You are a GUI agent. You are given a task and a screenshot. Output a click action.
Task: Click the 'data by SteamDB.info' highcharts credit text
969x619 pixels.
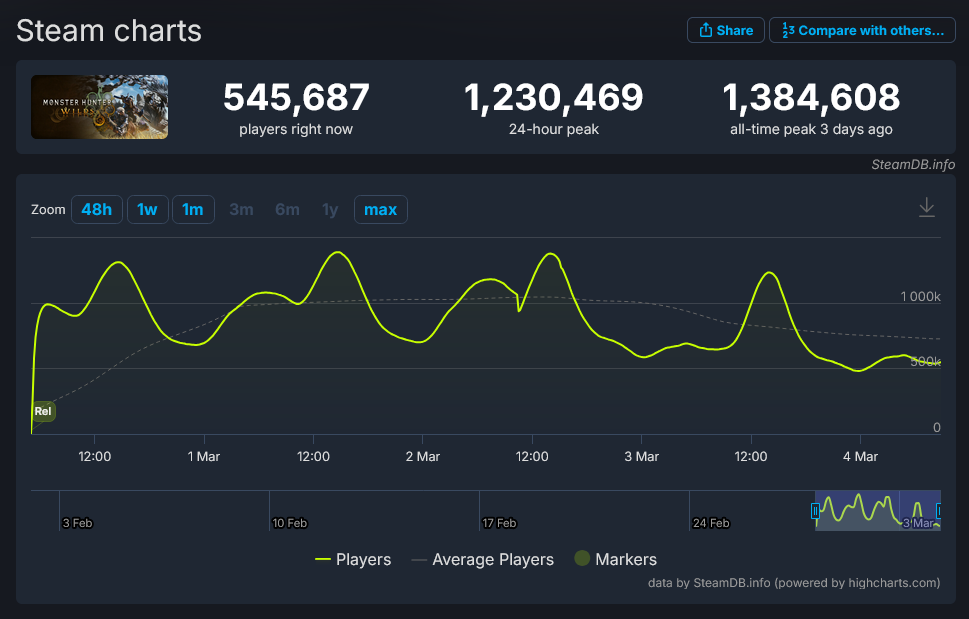click(794, 582)
